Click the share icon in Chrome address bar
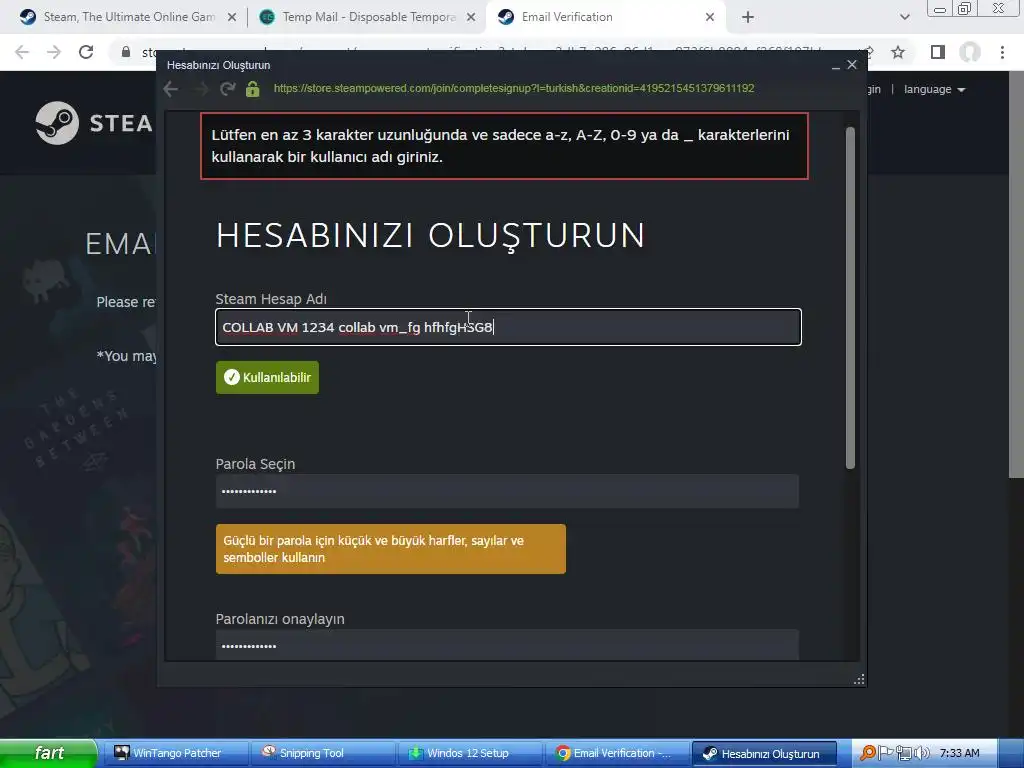 click(x=869, y=52)
